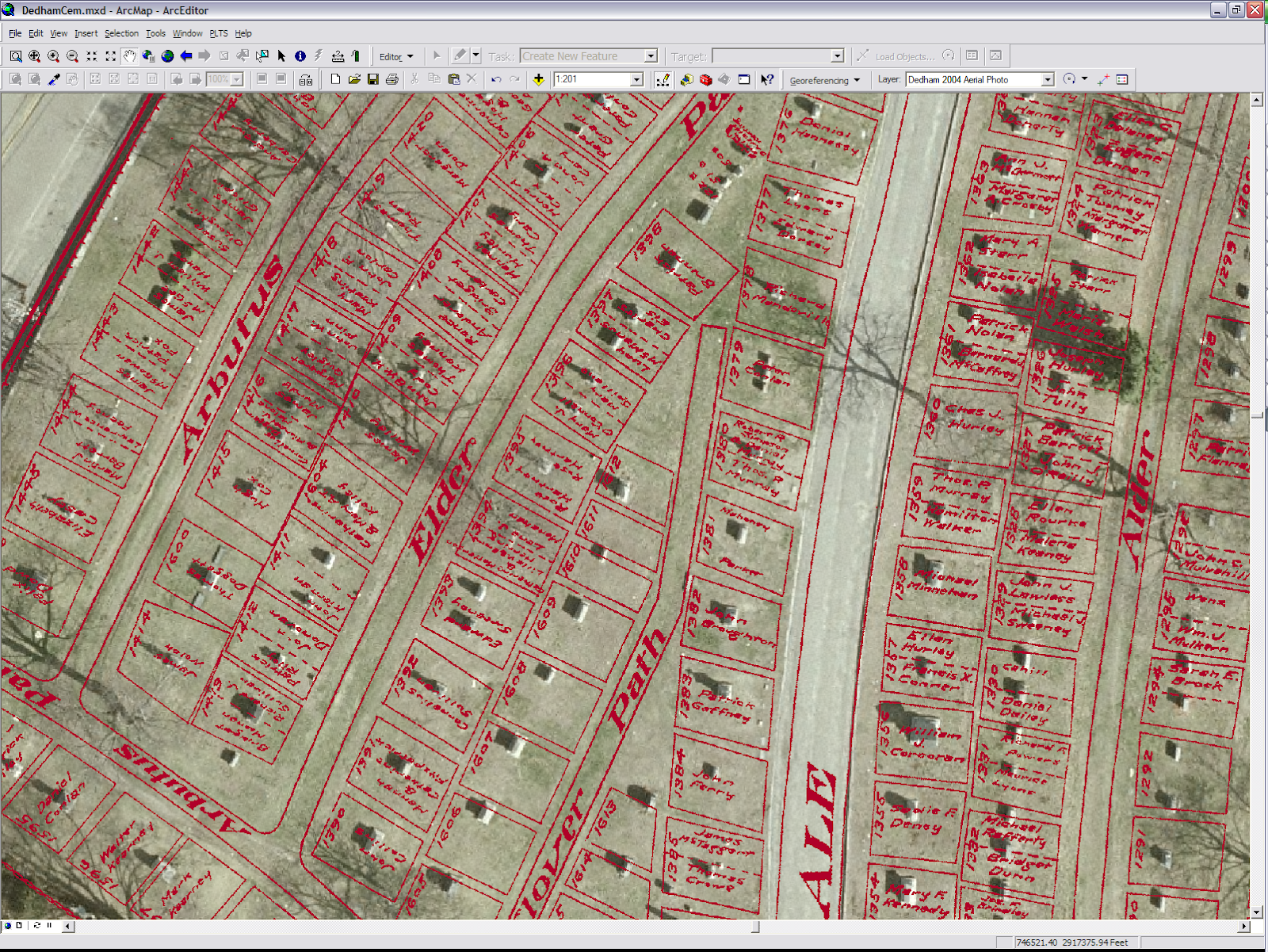Screen dimensions: 1268x952
Task: Toggle the Editor toolbar button
Action: coord(663,79)
